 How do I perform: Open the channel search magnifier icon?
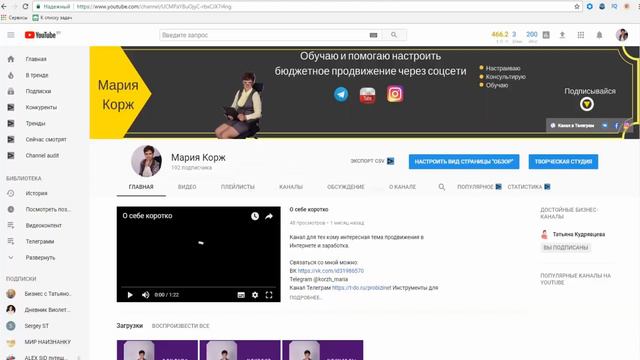[x=442, y=187]
